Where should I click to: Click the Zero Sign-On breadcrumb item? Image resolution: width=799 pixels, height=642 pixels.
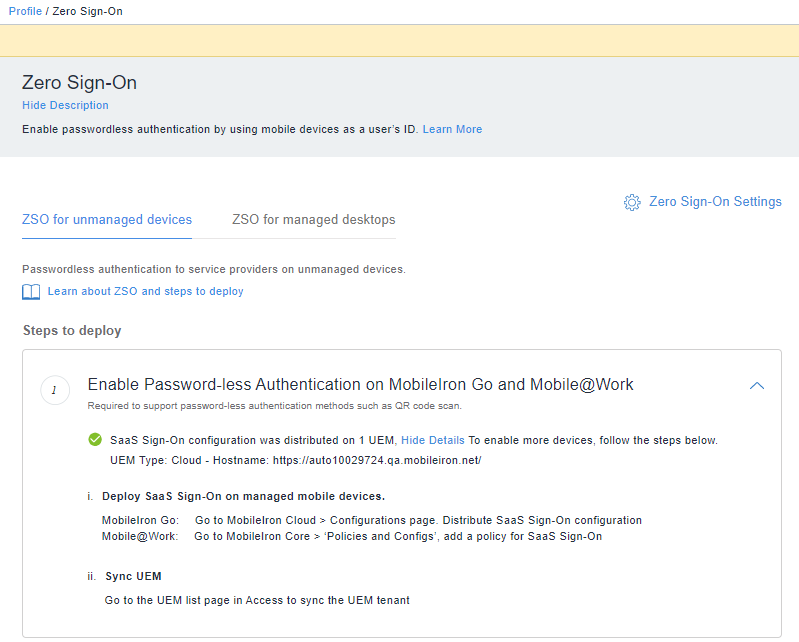tap(87, 11)
